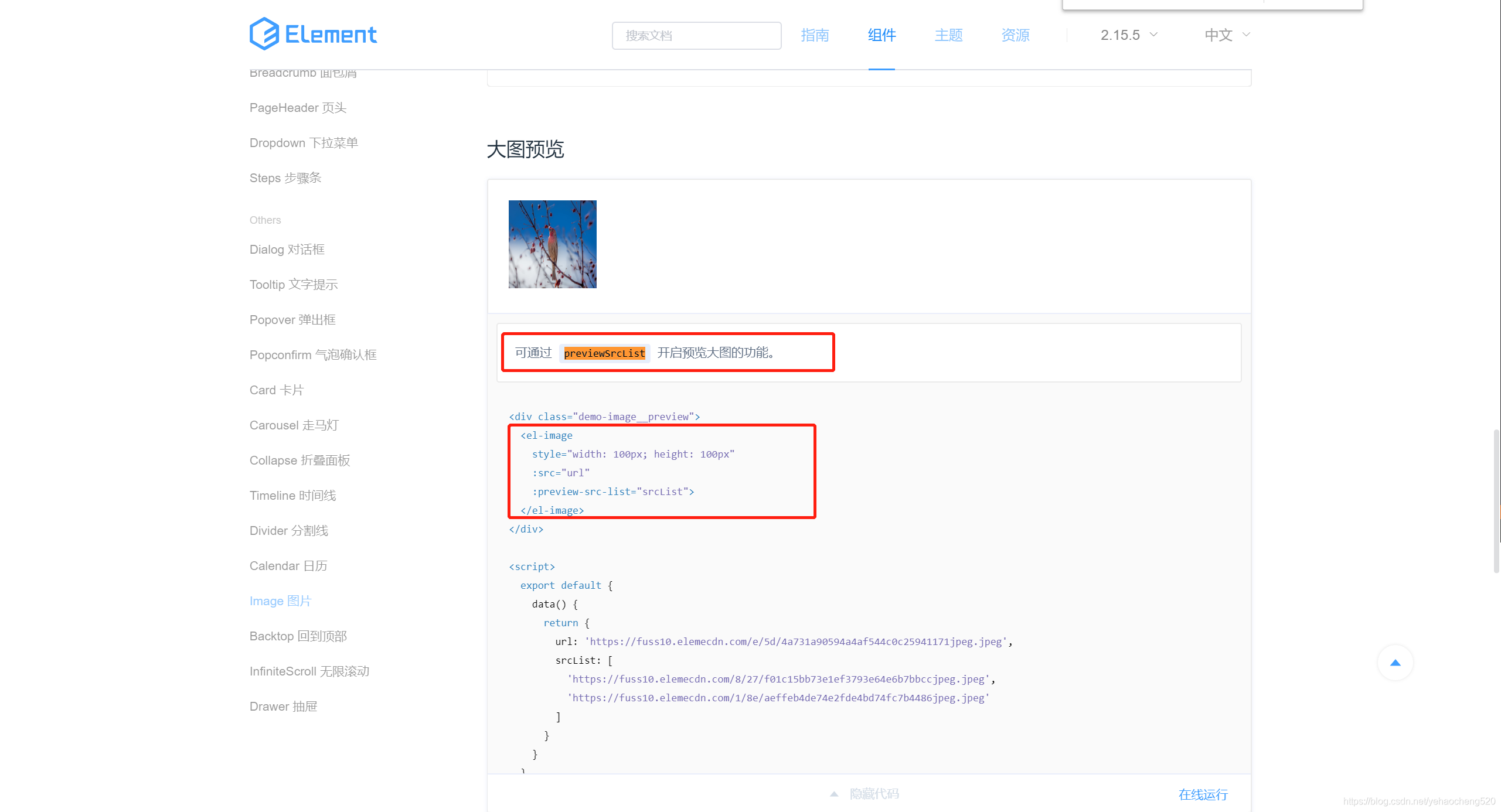Click the search documentation input field
This screenshot has height=812, width=1501.
[x=697, y=35]
